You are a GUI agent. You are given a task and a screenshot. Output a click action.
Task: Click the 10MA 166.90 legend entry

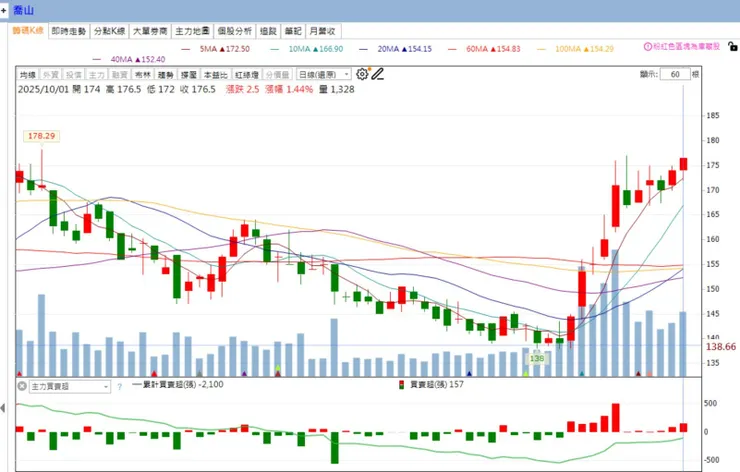pyautogui.click(x=307, y=49)
